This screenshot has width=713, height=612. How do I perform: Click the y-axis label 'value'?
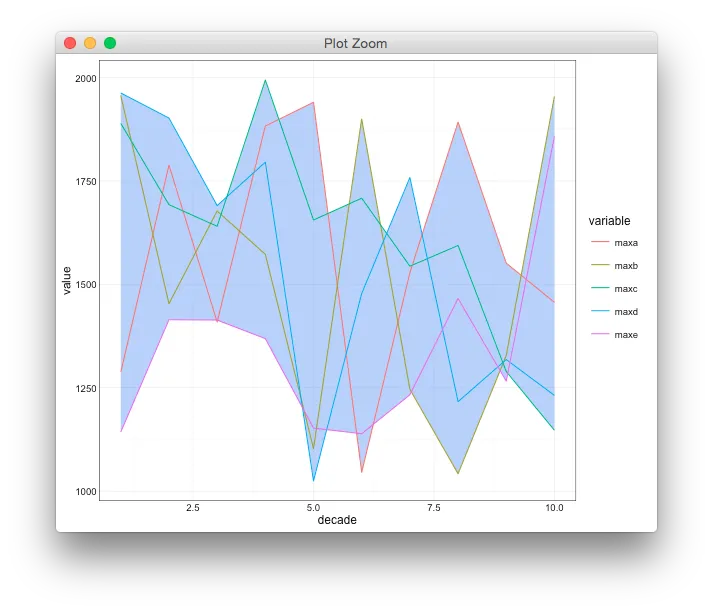coord(66,281)
